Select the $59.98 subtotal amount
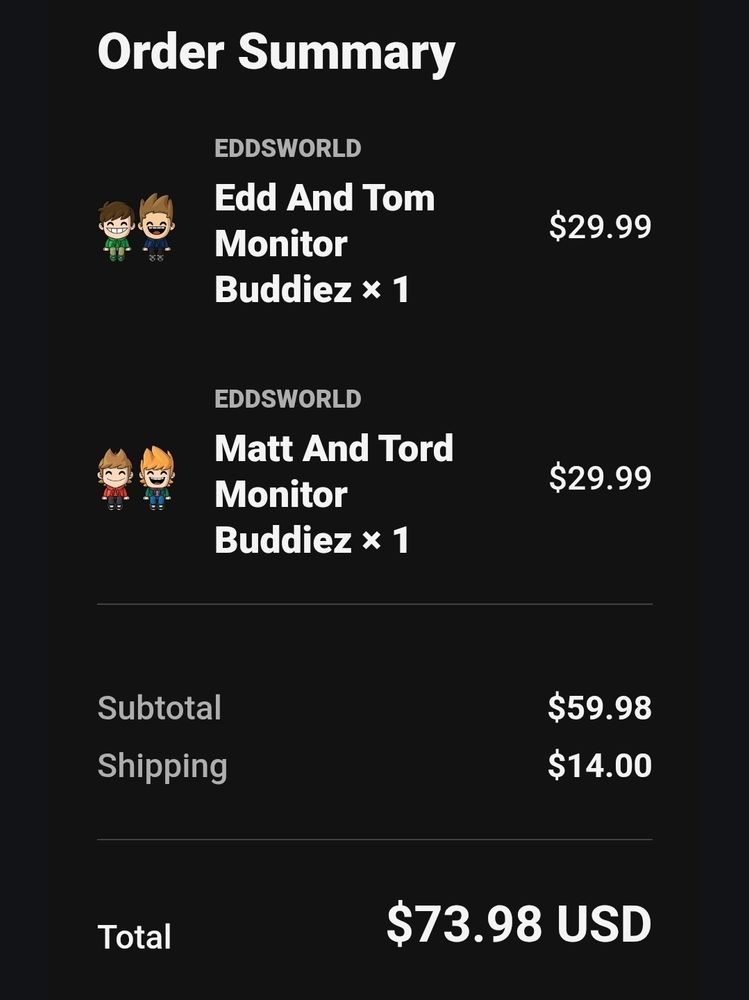The width and height of the screenshot is (749, 1000). [x=599, y=708]
